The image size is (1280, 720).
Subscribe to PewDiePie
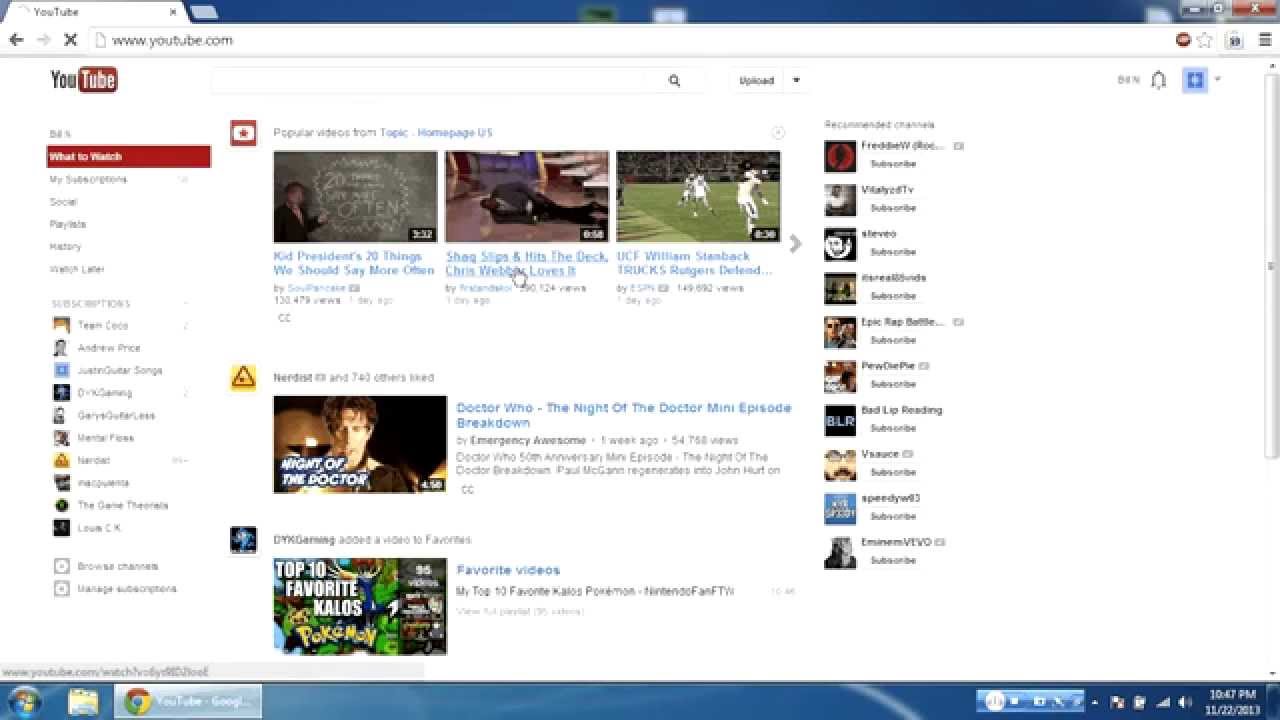point(893,384)
